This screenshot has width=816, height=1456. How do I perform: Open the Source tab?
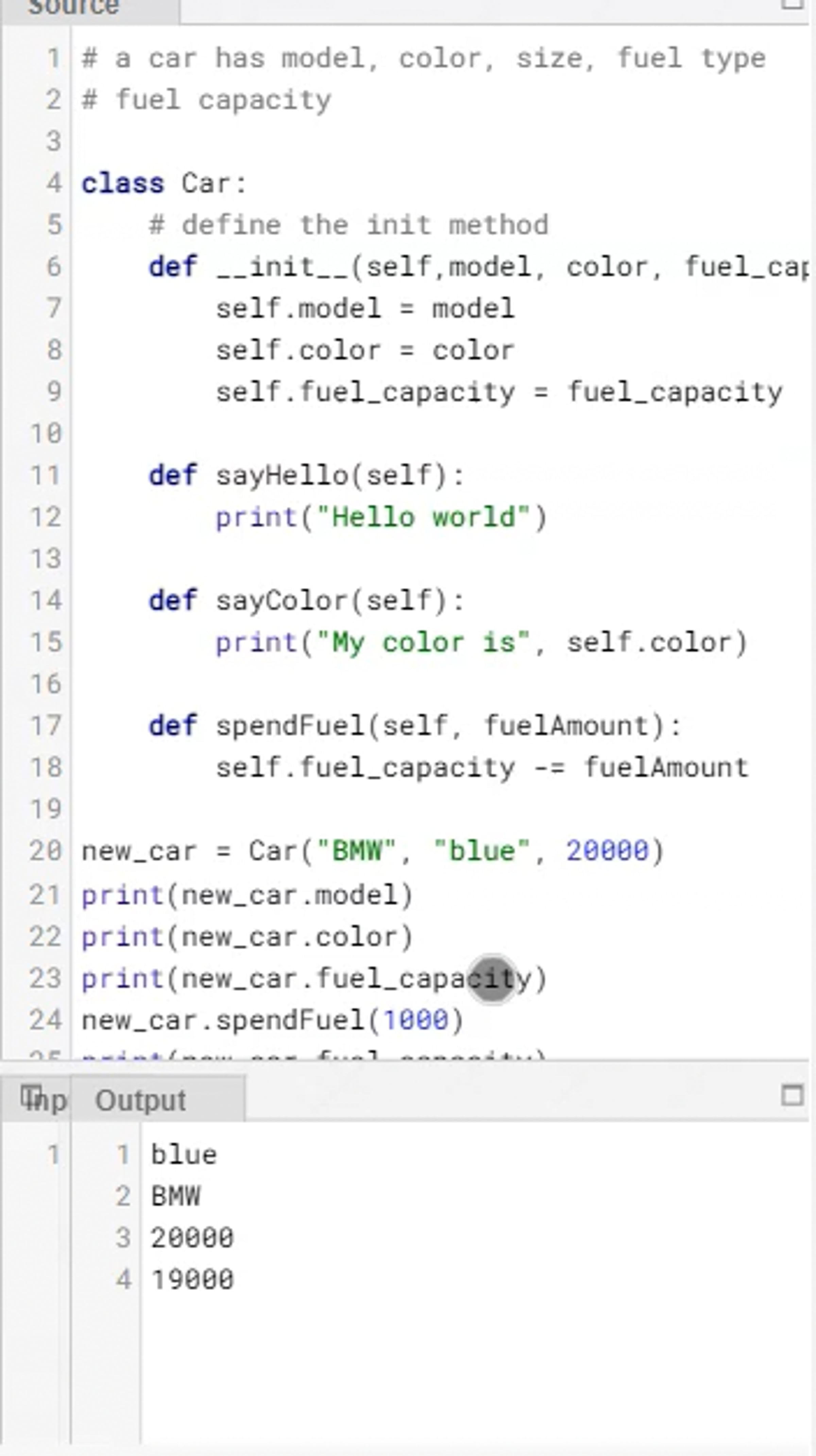(x=73, y=8)
